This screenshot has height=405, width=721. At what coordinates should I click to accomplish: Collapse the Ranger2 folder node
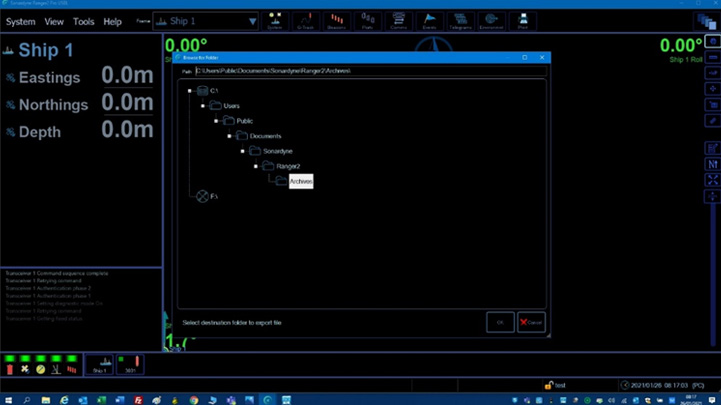coord(256,166)
